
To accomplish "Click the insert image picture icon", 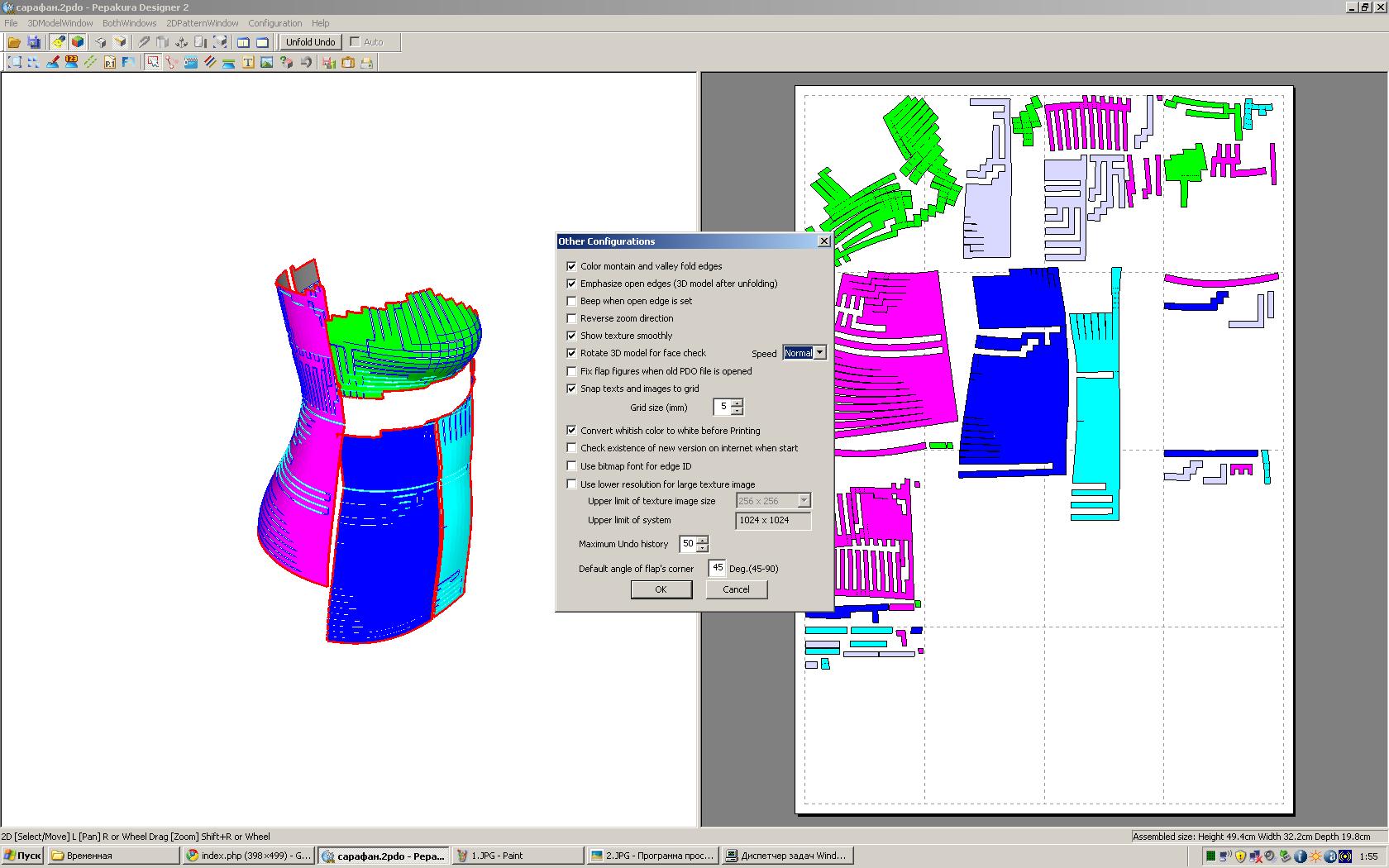I will coord(267,62).
